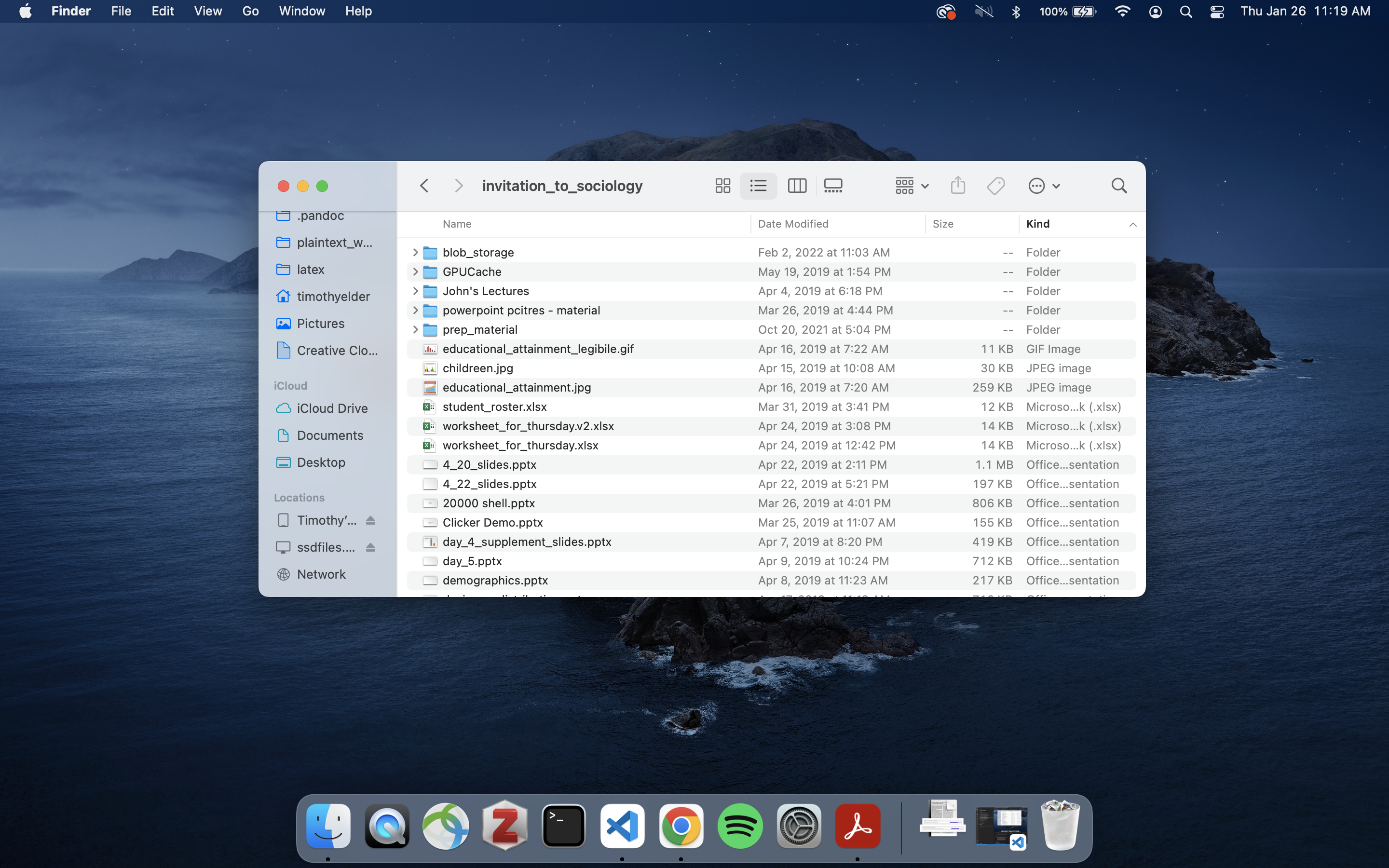1389x868 pixels.
Task: Click the Bluetooth menu bar icon
Action: pyautogui.click(x=1016, y=11)
